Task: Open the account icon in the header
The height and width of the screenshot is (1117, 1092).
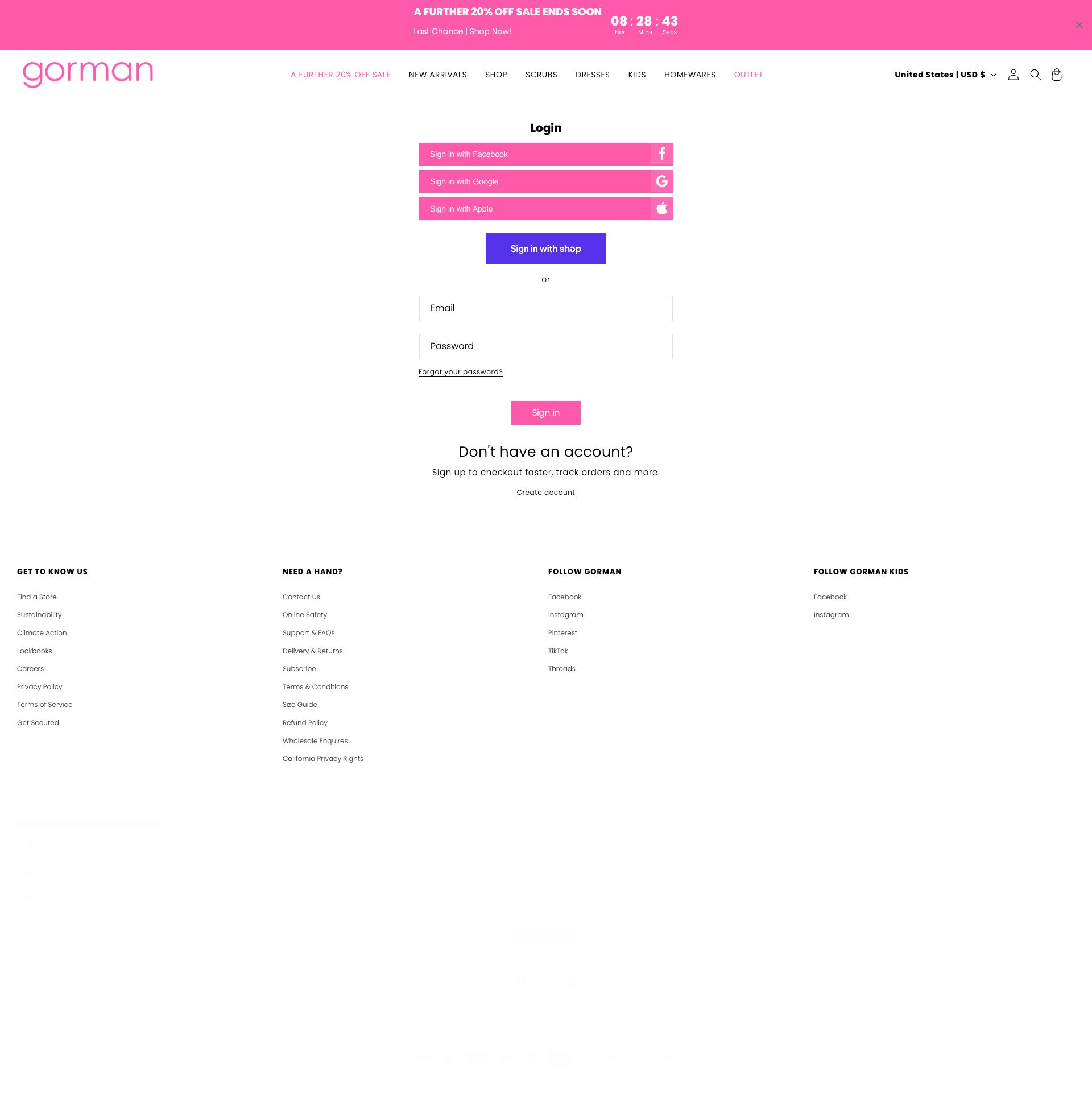Action: 1014,75
